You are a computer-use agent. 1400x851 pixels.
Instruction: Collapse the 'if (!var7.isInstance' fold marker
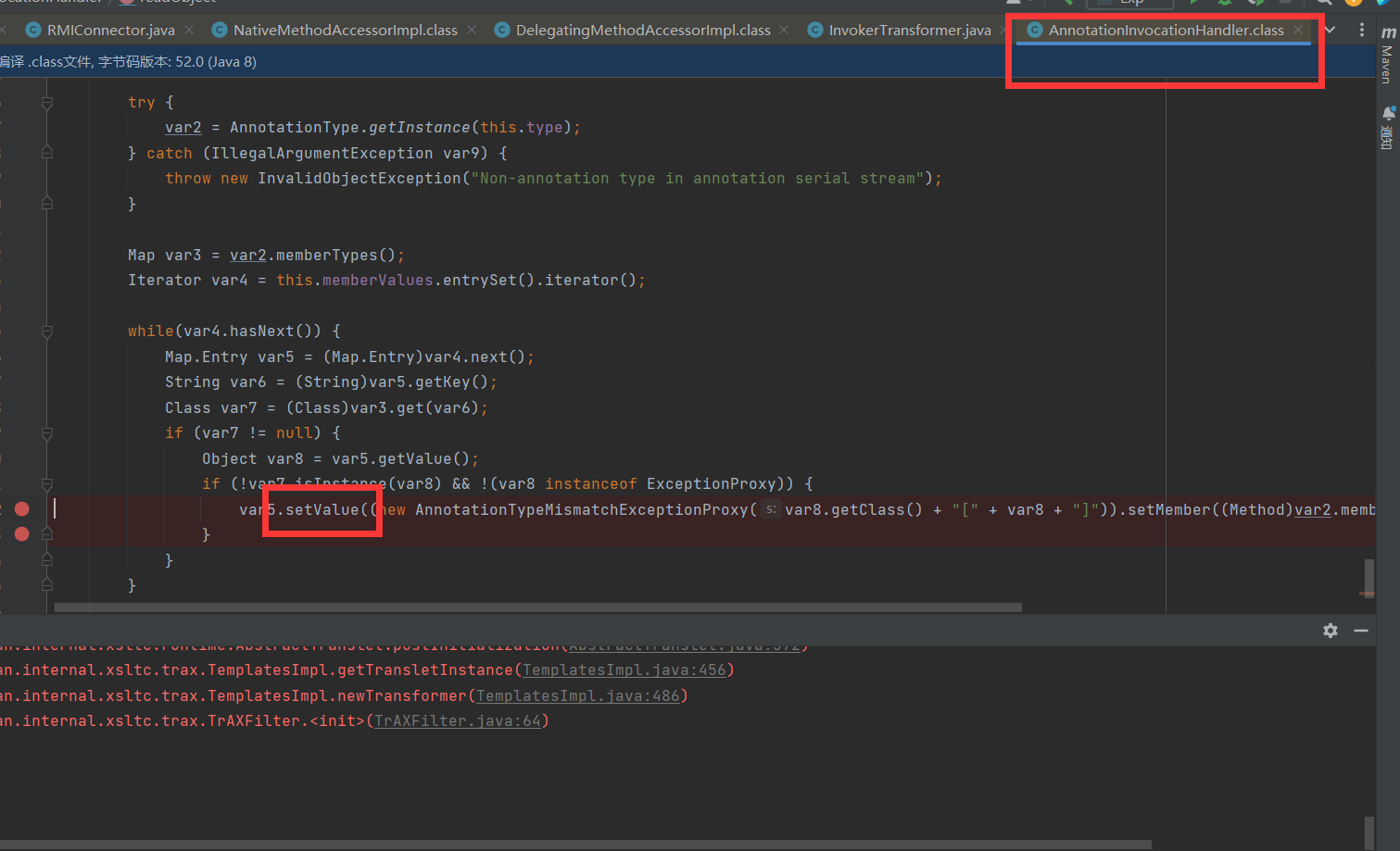pos(47,484)
